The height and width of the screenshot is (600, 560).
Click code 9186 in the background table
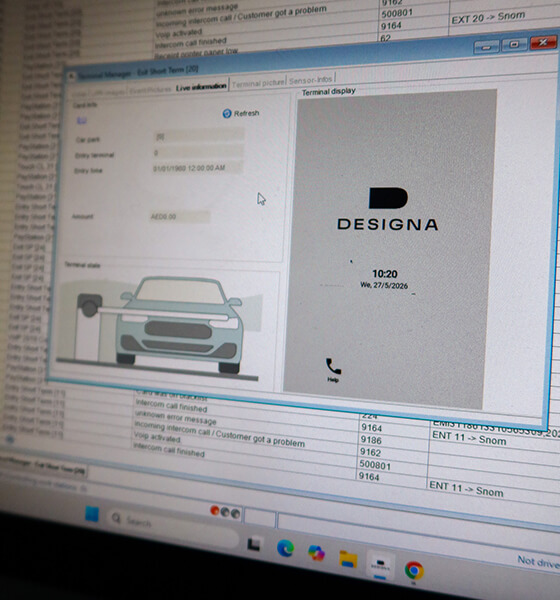pyautogui.click(x=371, y=440)
